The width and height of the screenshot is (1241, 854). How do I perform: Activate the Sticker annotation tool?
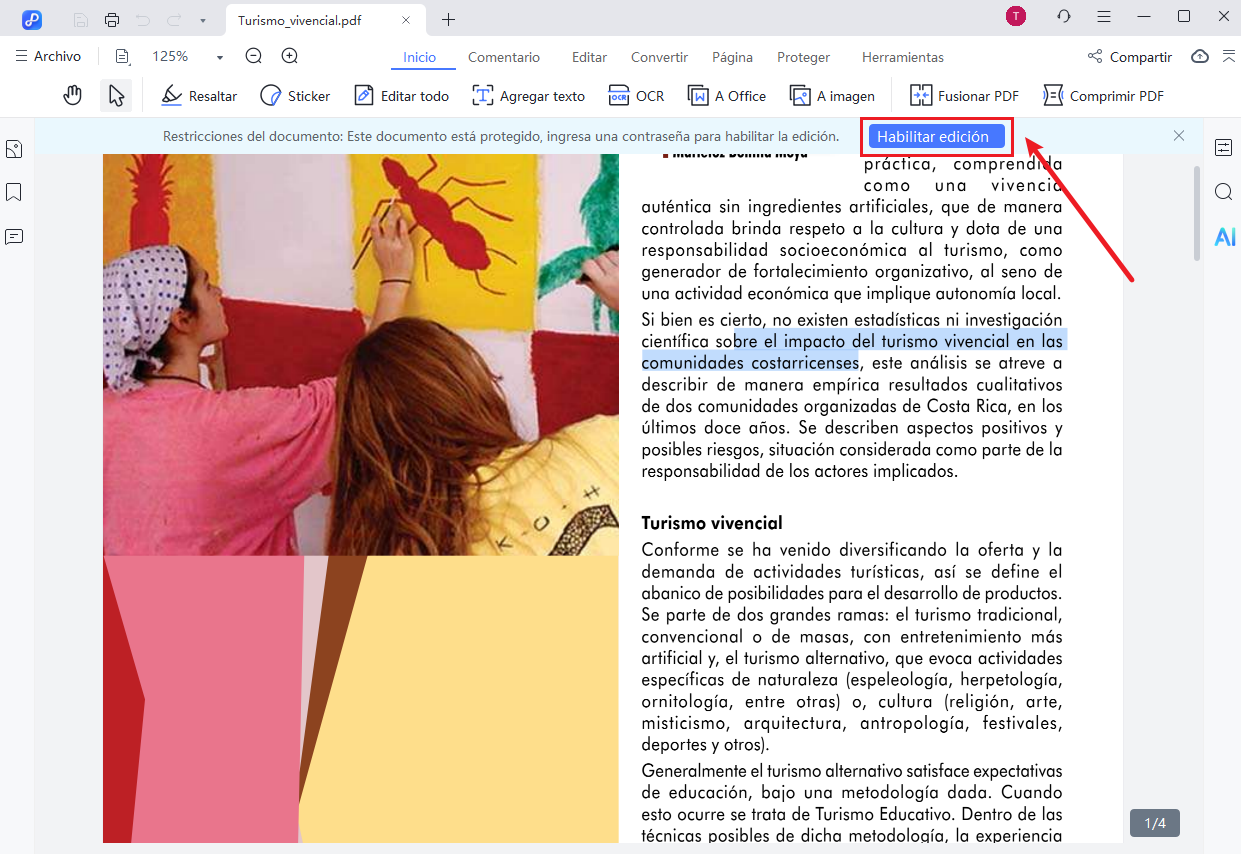295,95
